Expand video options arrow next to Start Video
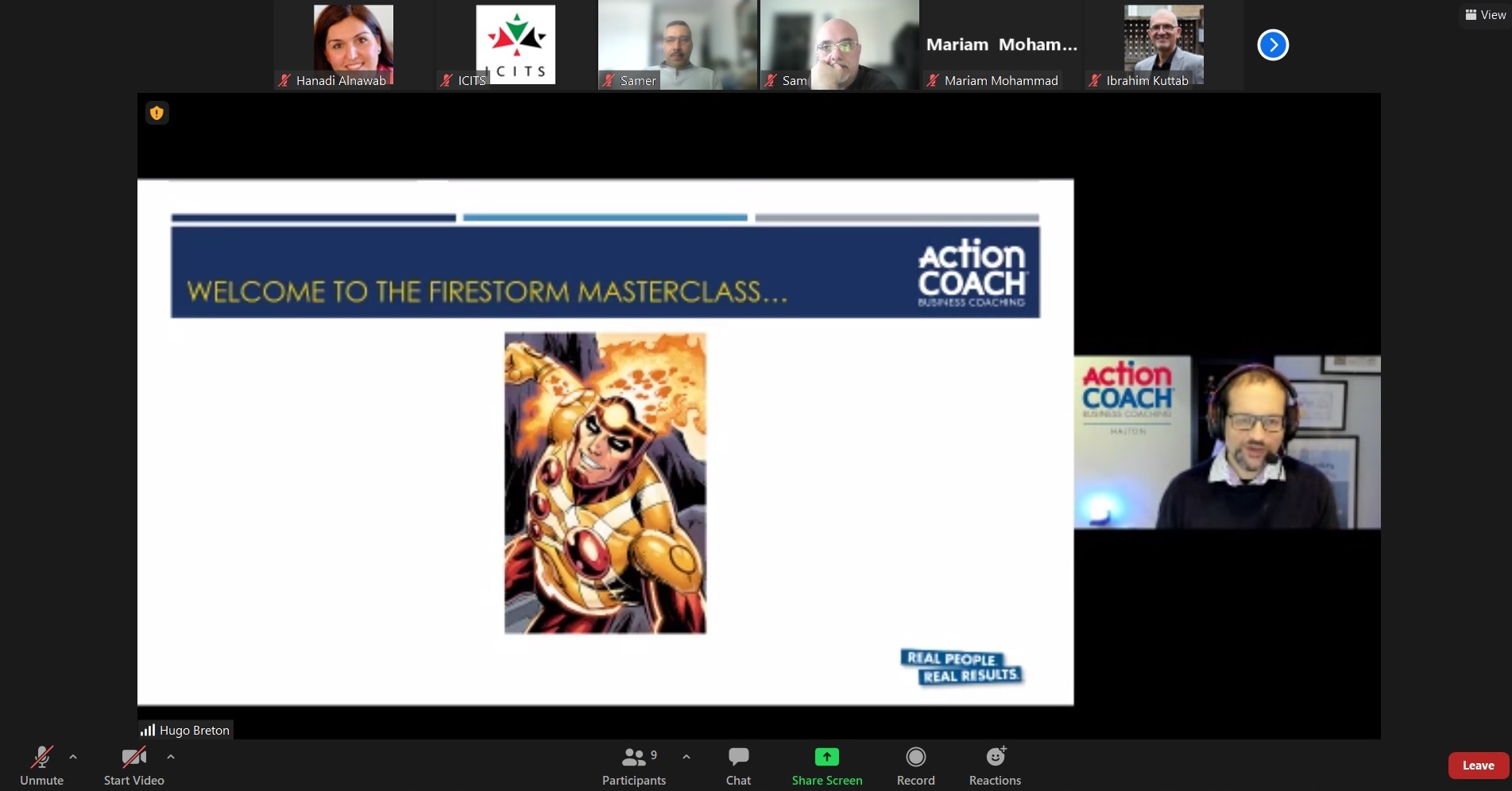This screenshot has width=1512, height=791. tap(171, 758)
